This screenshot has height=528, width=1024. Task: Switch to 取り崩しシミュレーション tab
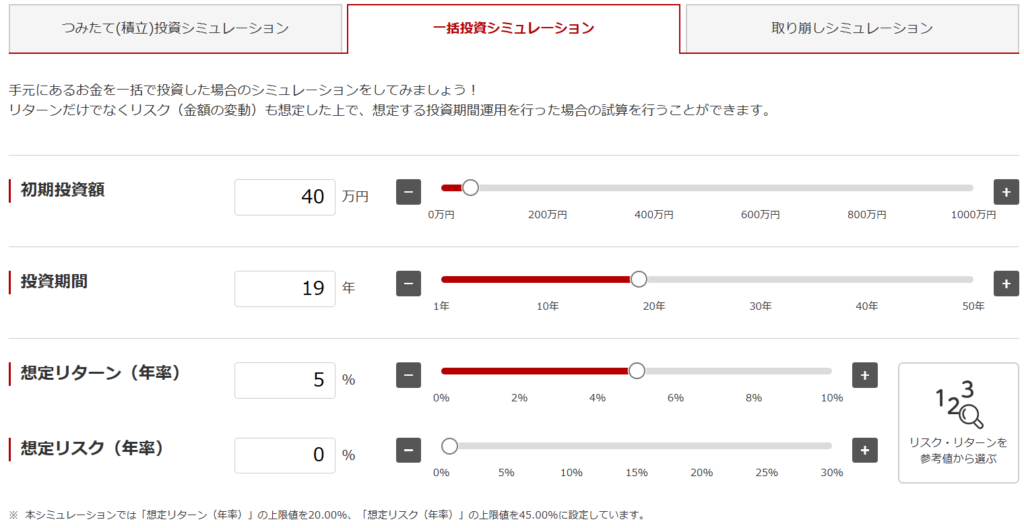point(852,28)
